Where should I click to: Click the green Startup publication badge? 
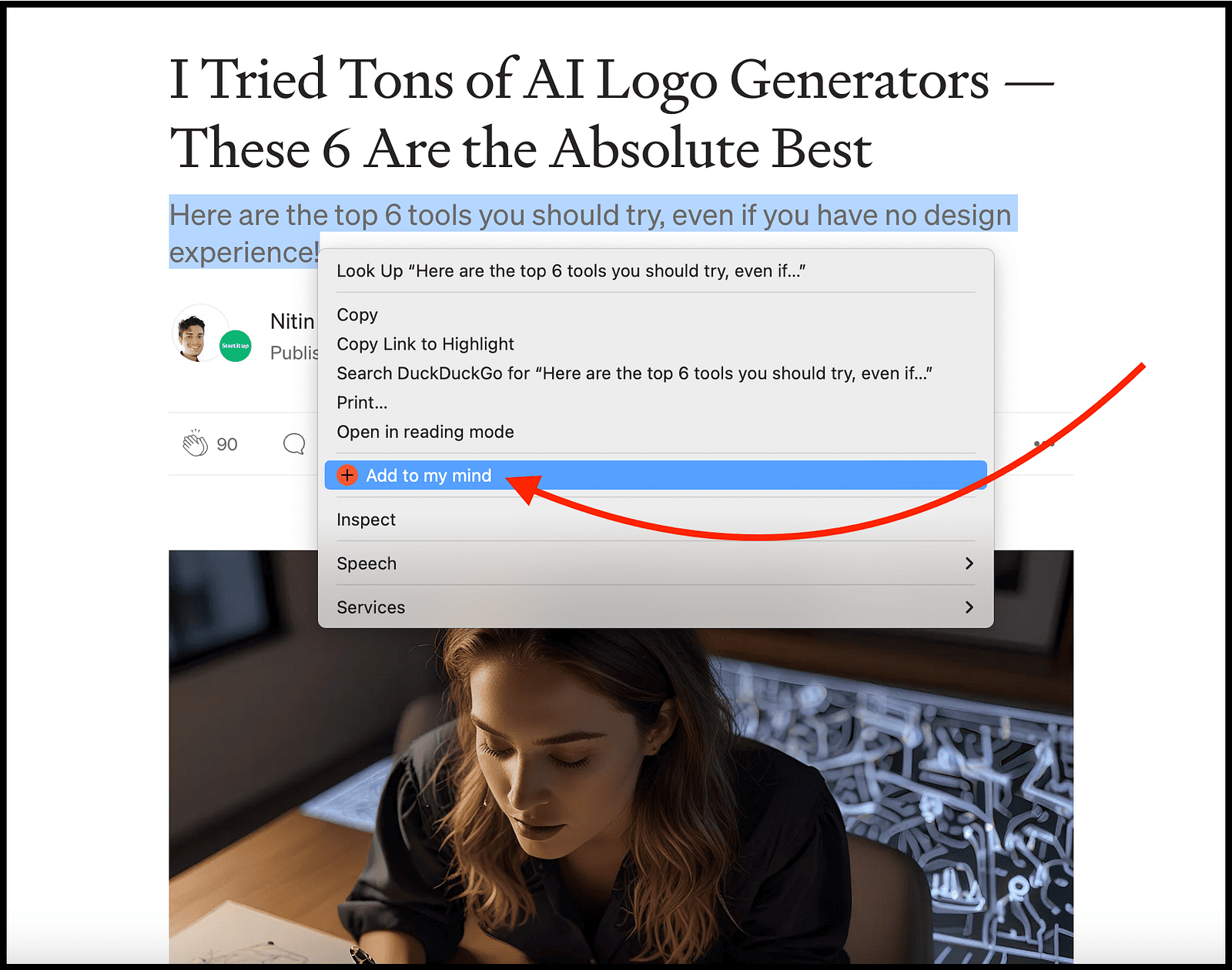[236, 346]
